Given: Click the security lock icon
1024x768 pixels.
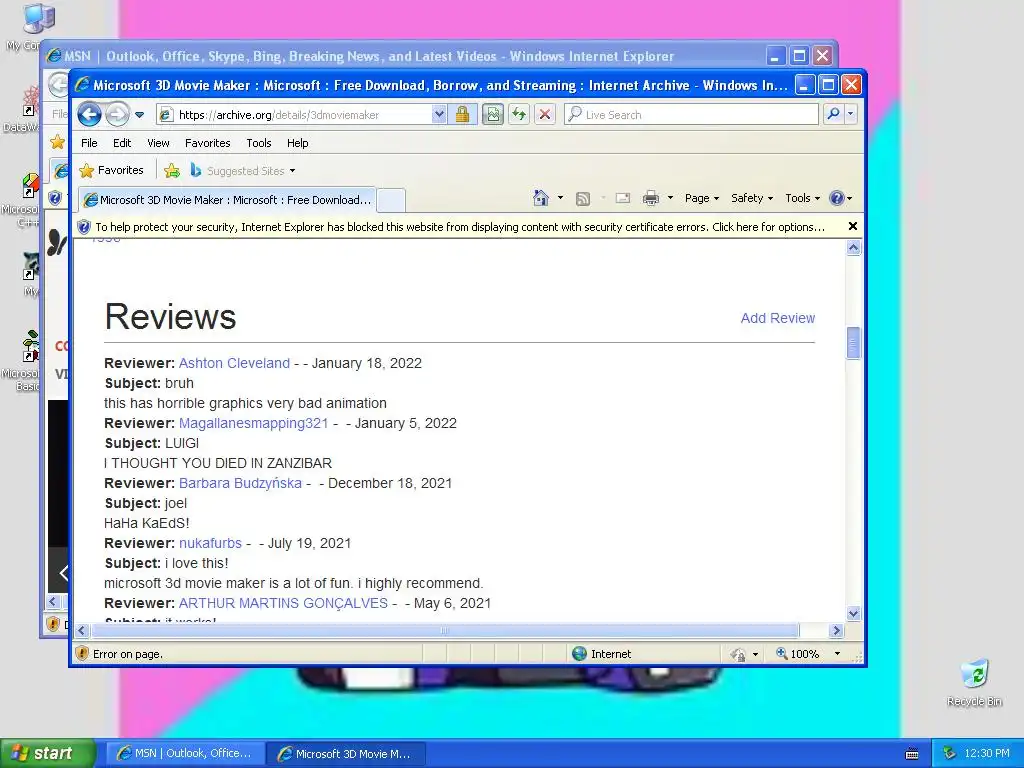Looking at the screenshot, I should pyautogui.click(x=462, y=115).
